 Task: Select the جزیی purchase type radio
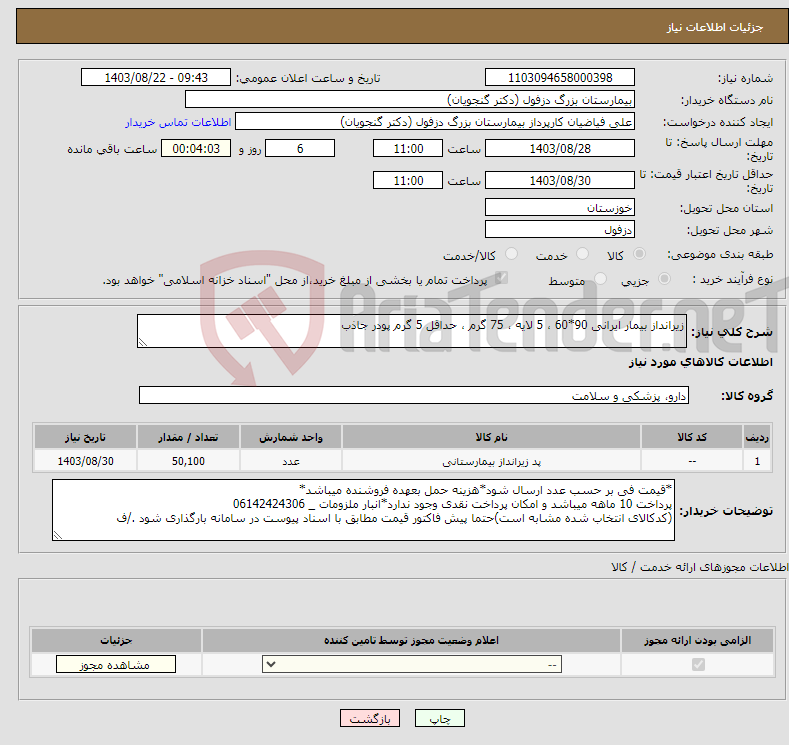[x=664, y=279]
